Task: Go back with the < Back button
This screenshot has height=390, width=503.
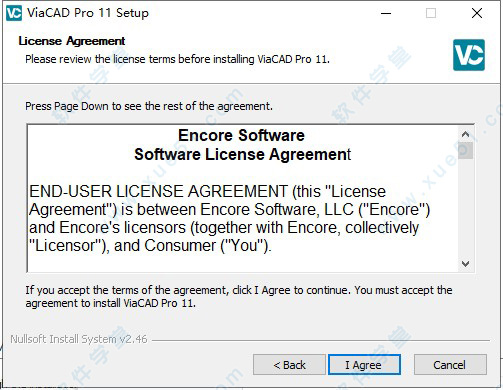Action: tap(289, 365)
